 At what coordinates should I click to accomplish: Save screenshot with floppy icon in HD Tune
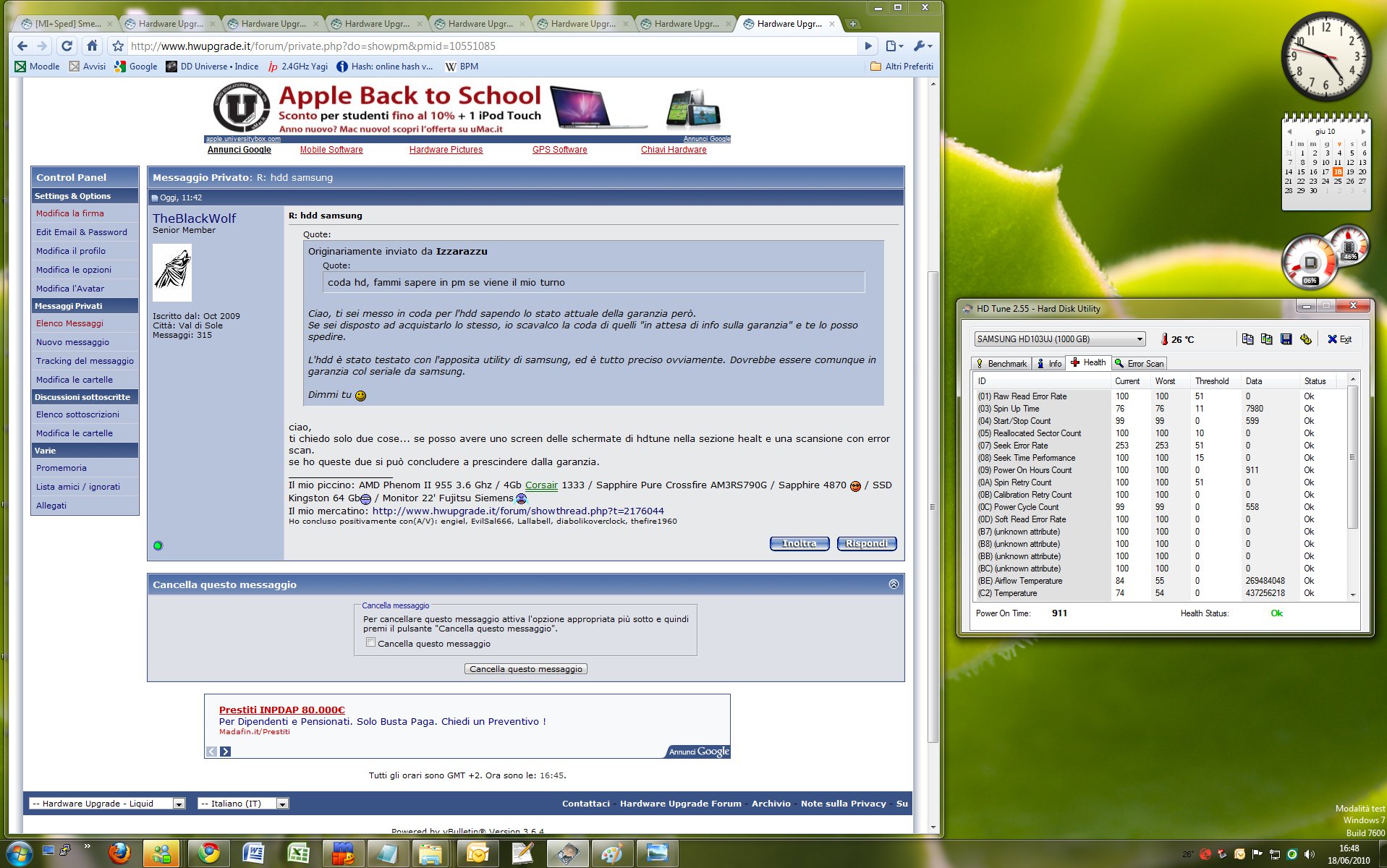(1286, 339)
